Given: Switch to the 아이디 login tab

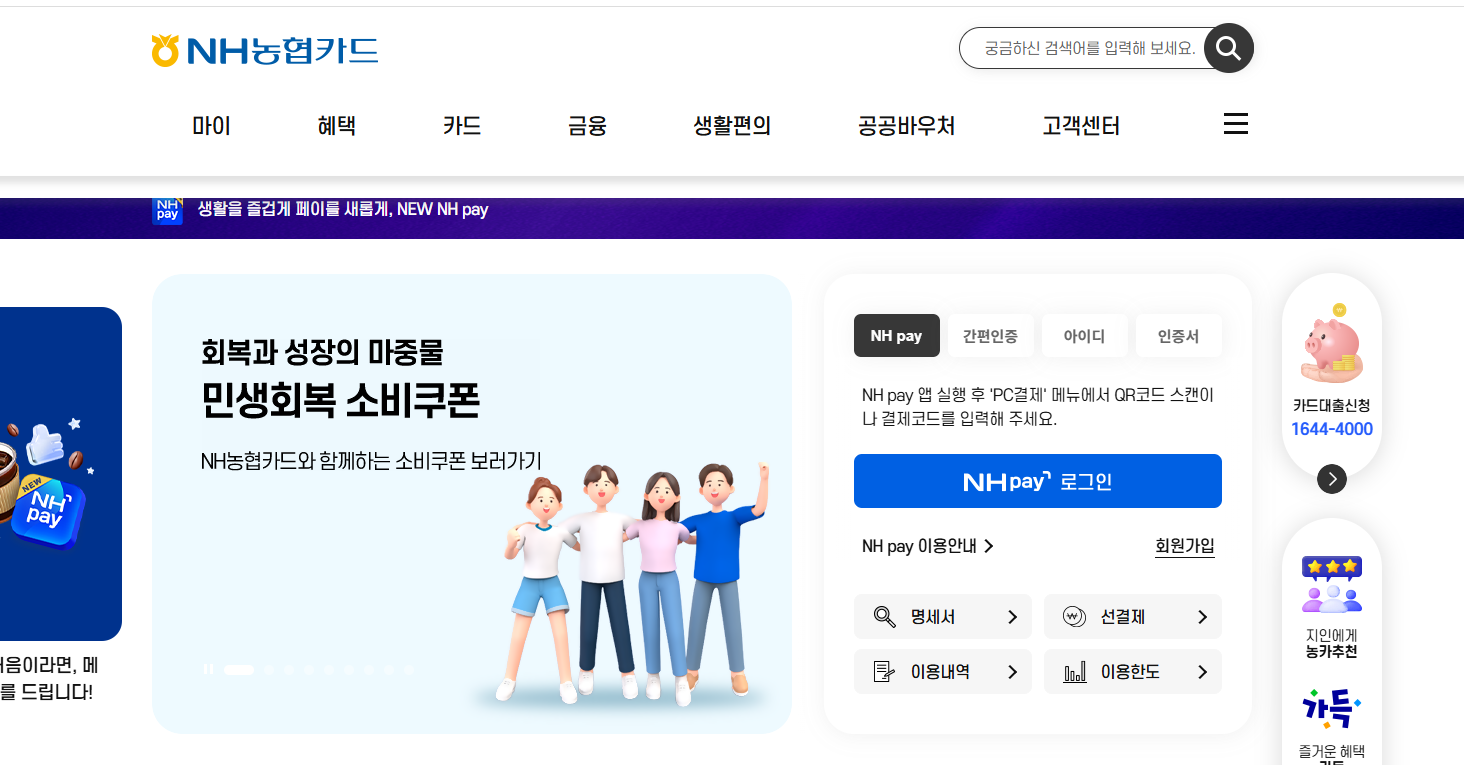Looking at the screenshot, I should [1084, 336].
